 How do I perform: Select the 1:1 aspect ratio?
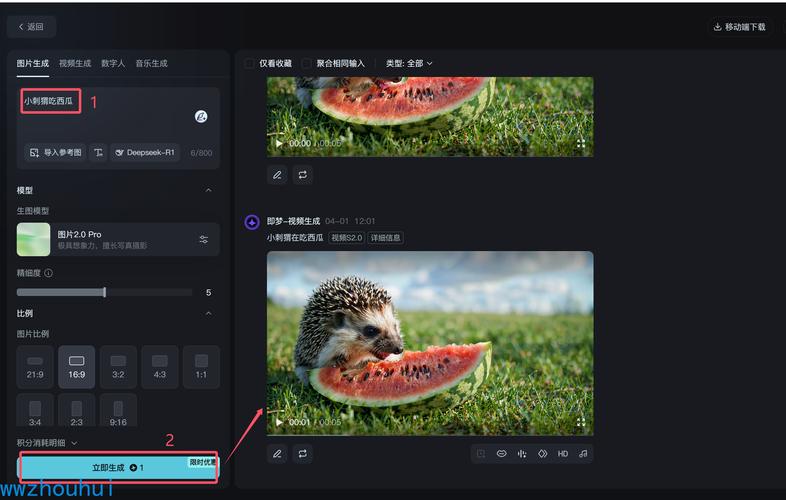201,367
